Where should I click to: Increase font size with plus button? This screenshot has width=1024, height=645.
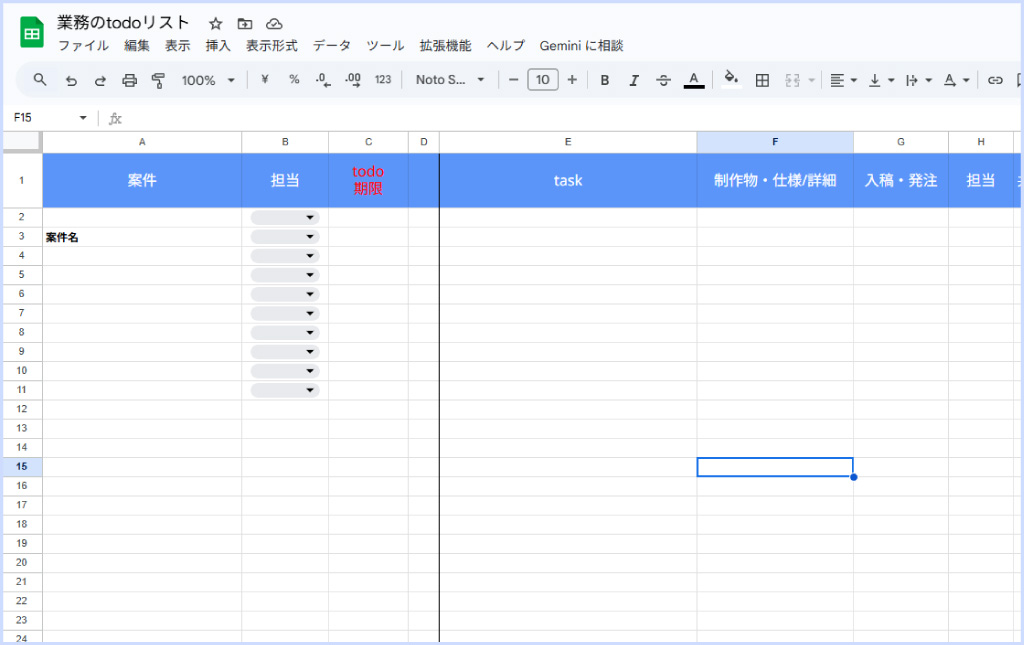pyautogui.click(x=572, y=80)
